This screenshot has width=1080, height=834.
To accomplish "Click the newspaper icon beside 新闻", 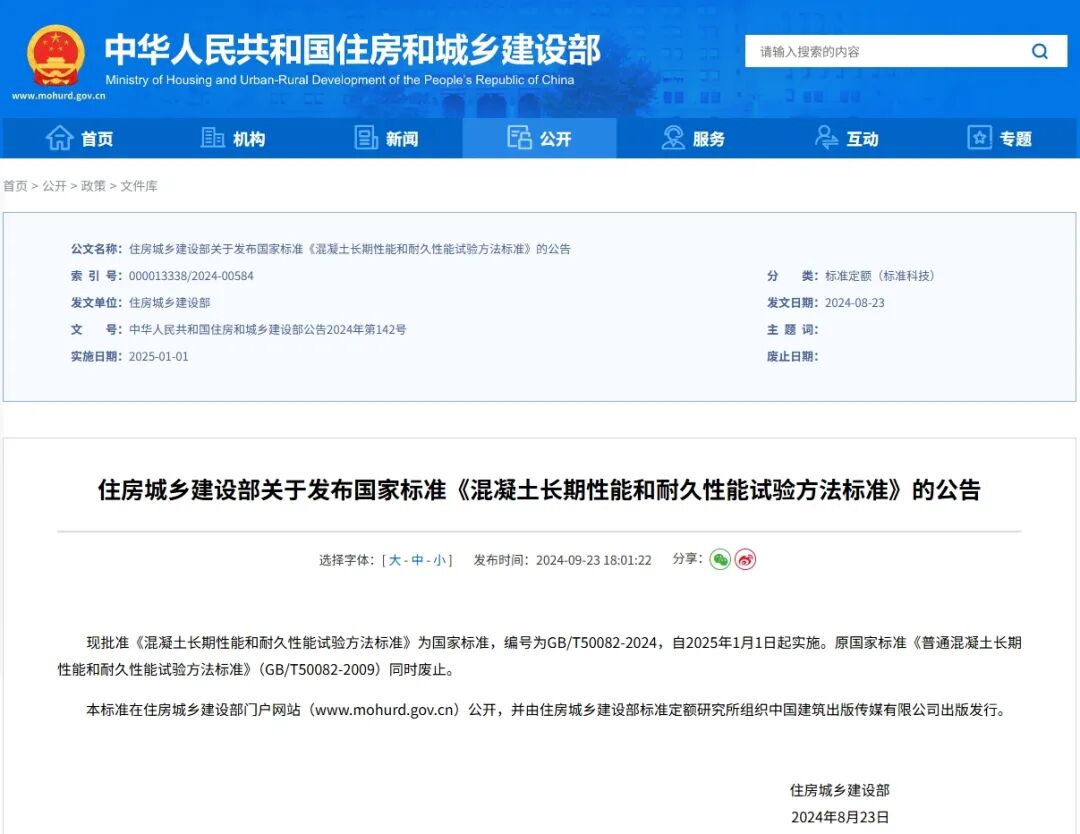I will (x=366, y=138).
